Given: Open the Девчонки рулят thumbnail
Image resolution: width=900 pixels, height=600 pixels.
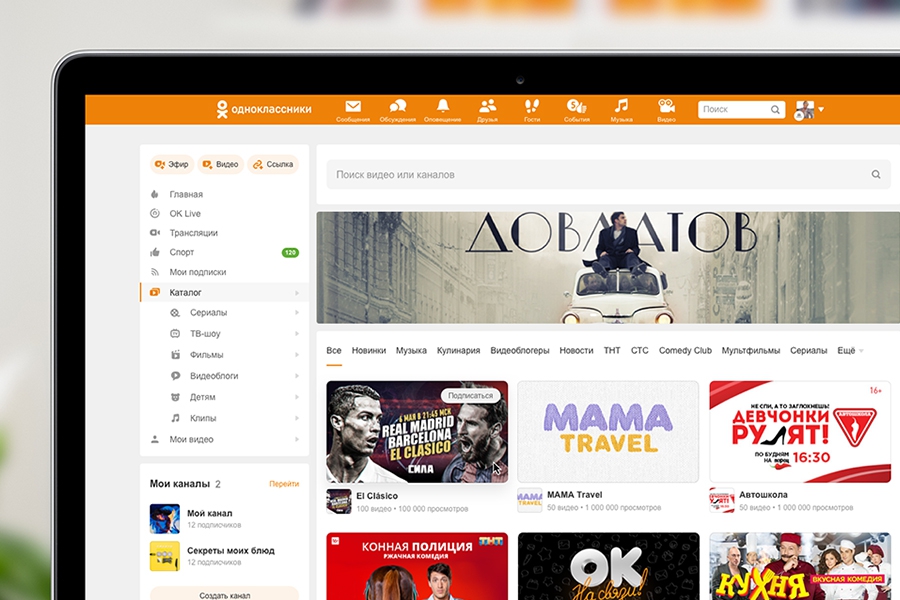Looking at the screenshot, I should pos(800,432).
